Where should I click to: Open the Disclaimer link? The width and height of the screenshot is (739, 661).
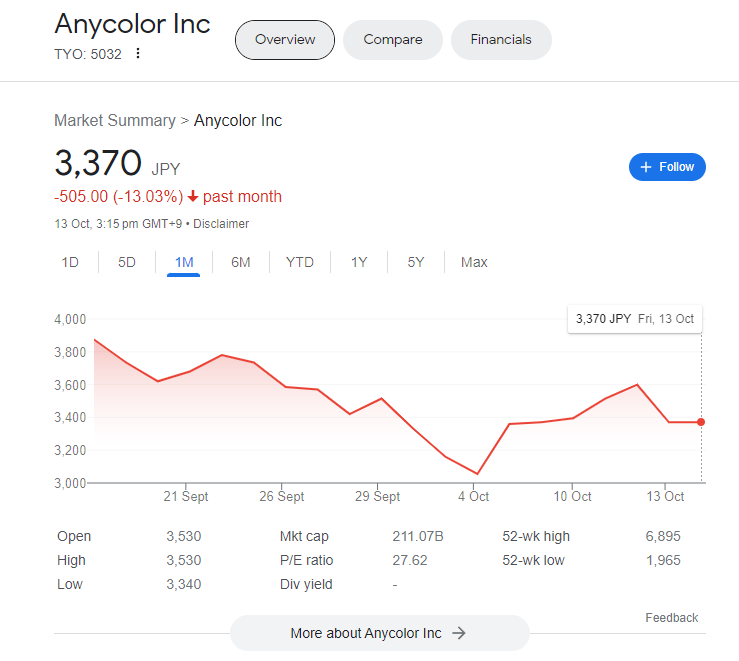click(x=221, y=224)
